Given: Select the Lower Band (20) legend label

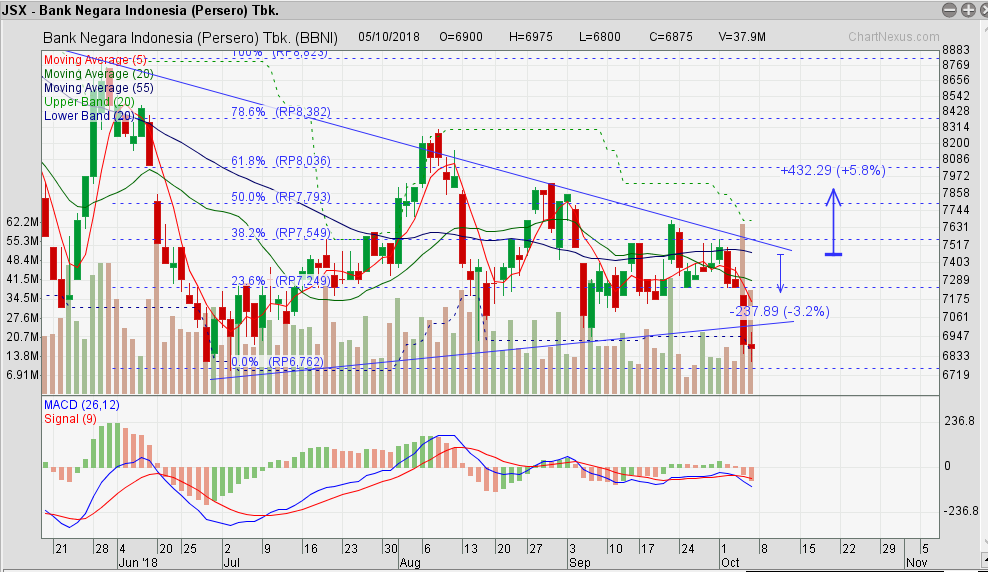Looking at the screenshot, I should pos(89,115).
